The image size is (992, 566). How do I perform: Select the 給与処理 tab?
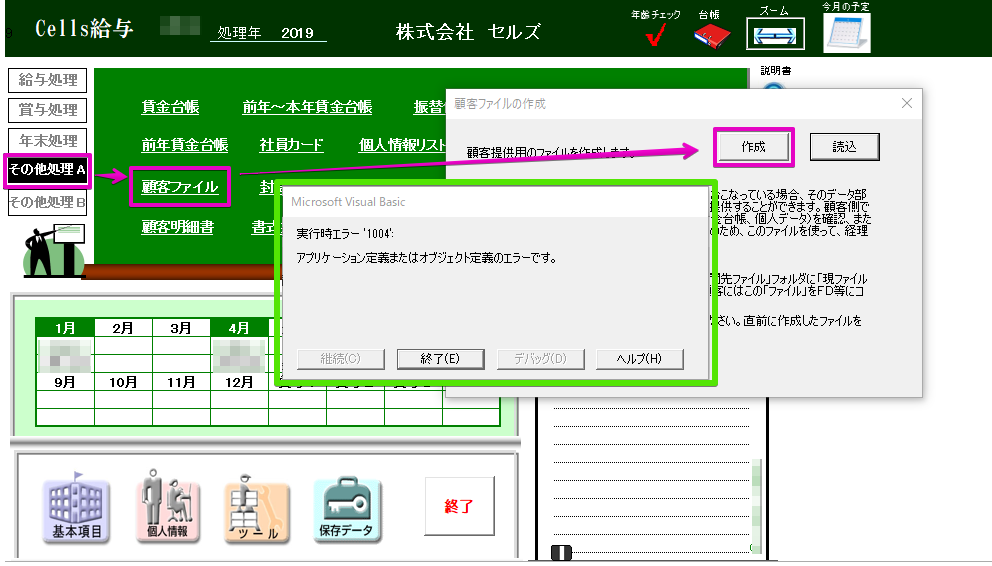[x=47, y=80]
